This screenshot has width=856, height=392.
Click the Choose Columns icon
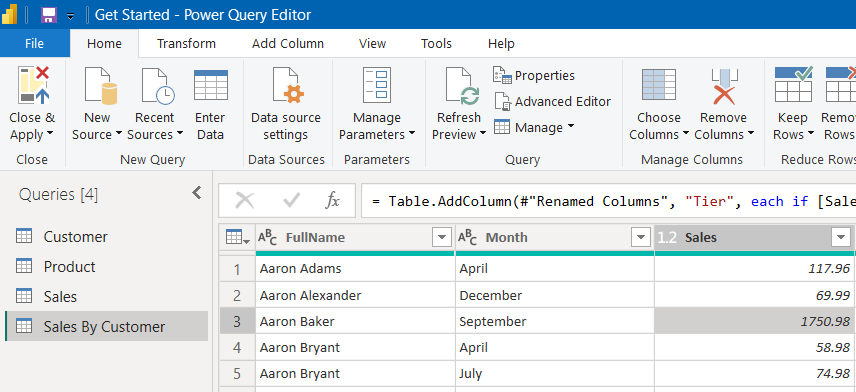tap(659, 85)
